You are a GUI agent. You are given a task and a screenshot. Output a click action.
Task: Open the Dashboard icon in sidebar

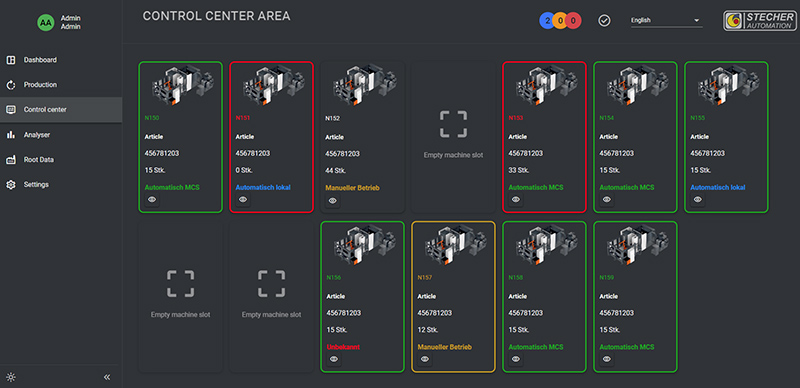point(11,60)
